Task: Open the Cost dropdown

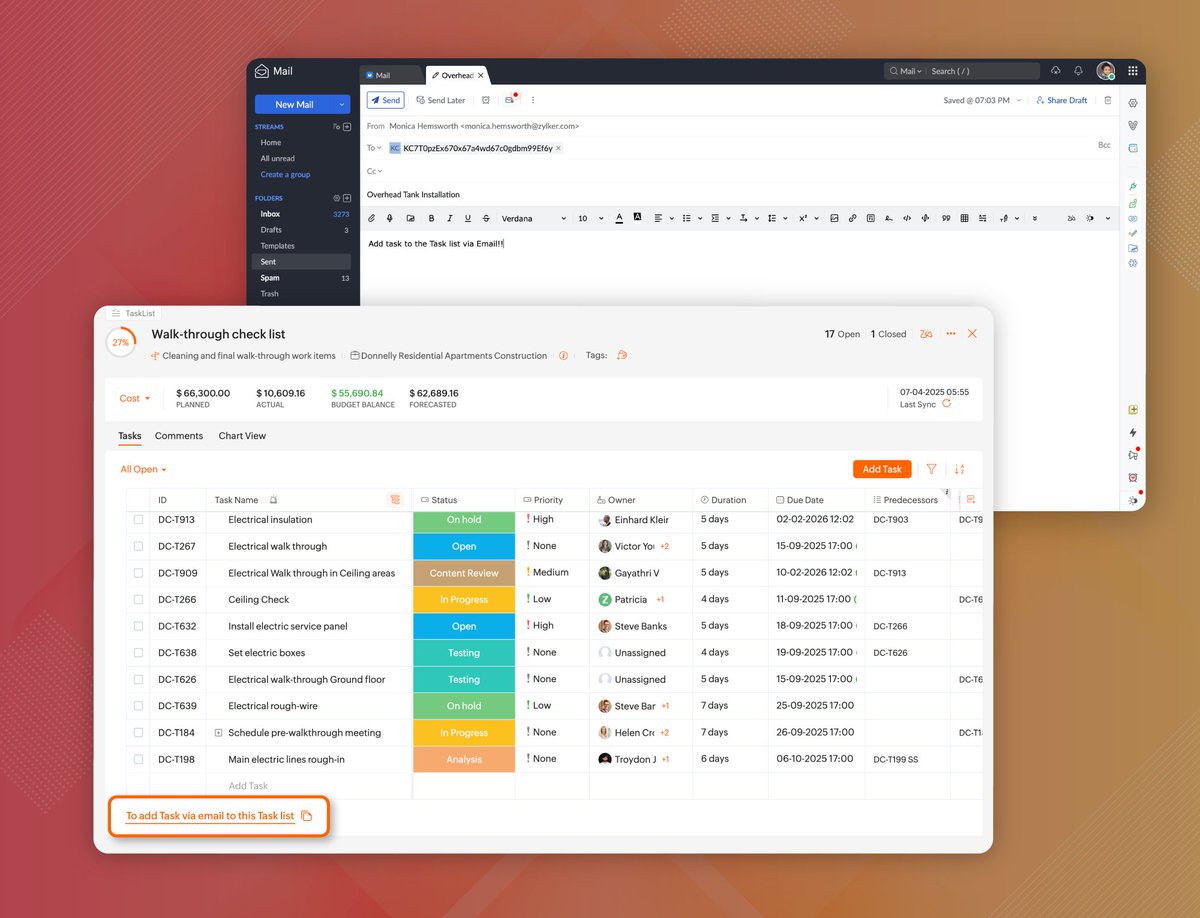Action: pyautogui.click(x=135, y=398)
